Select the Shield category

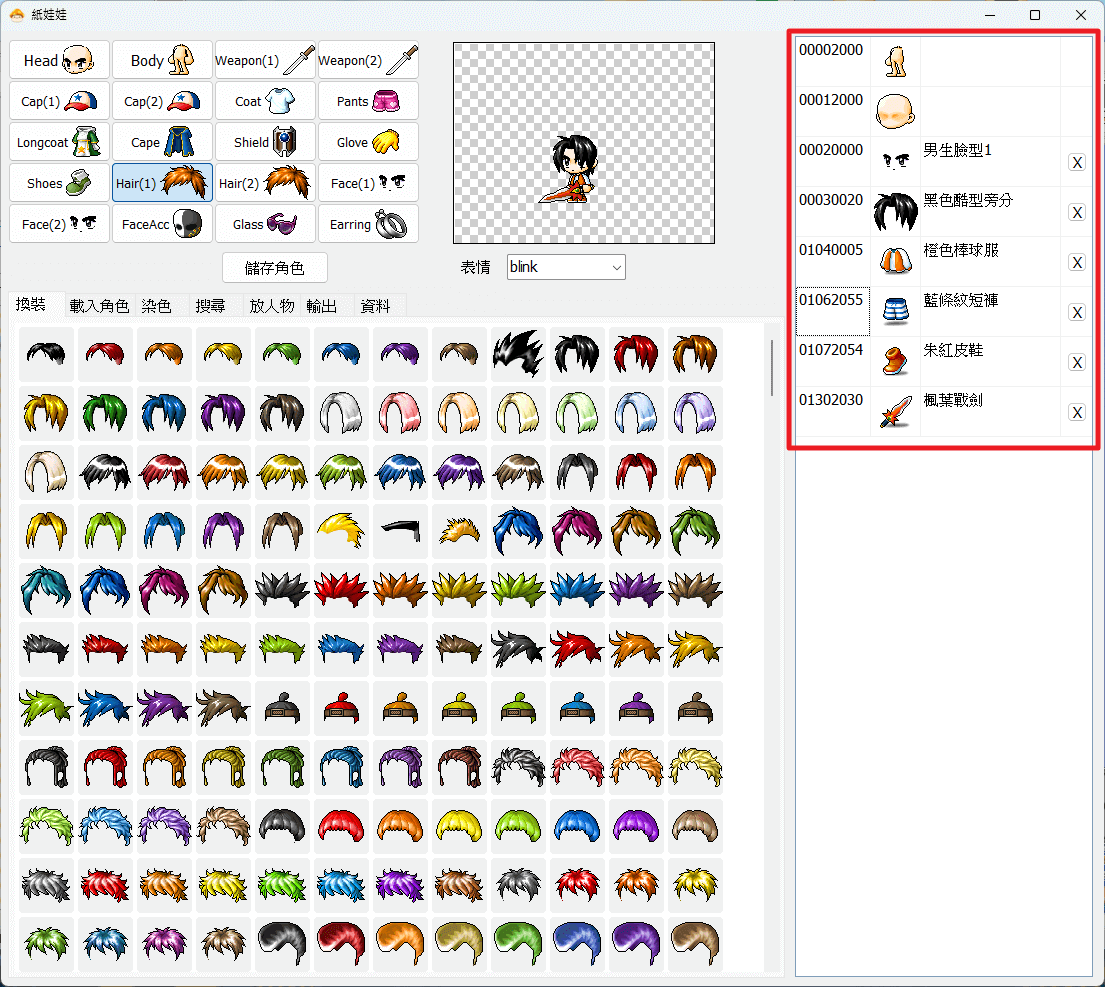coord(265,142)
